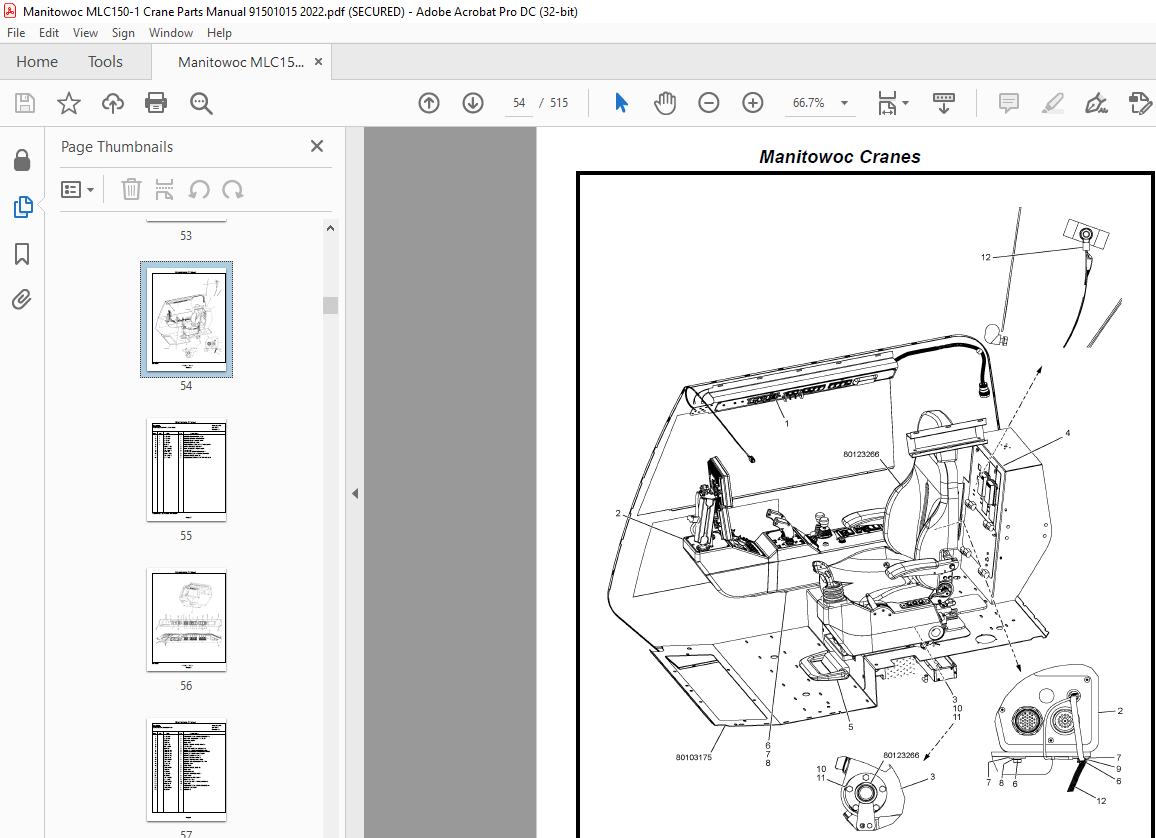
Task: Switch to the Tools tab
Action: (105, 62)
